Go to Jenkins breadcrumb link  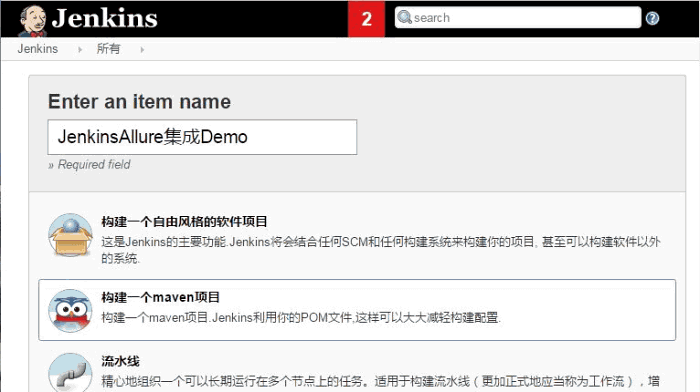tap(38, 49)
